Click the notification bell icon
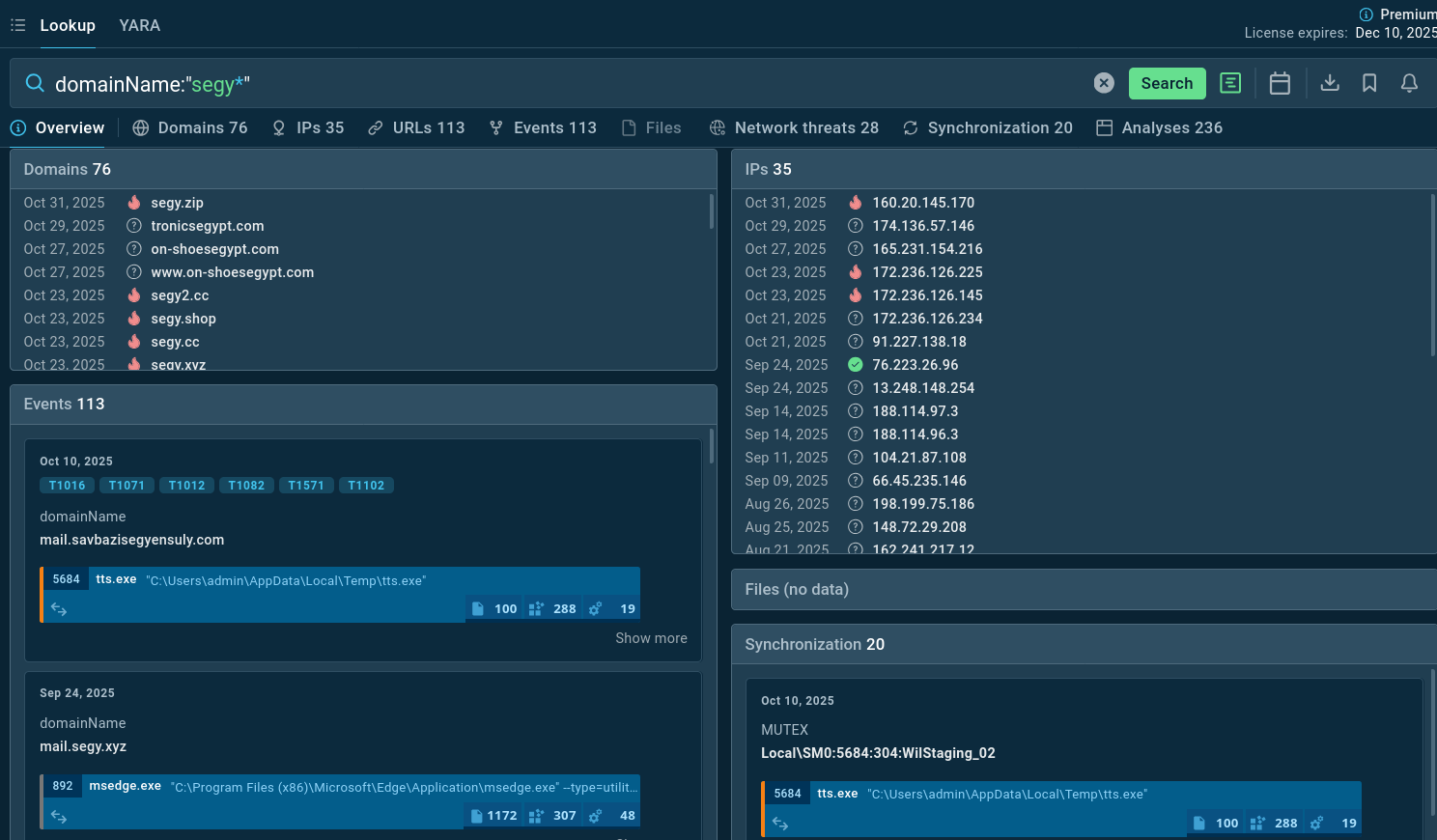Image resolution: width=1437 pixels, height=840 pixels. 1409,83
